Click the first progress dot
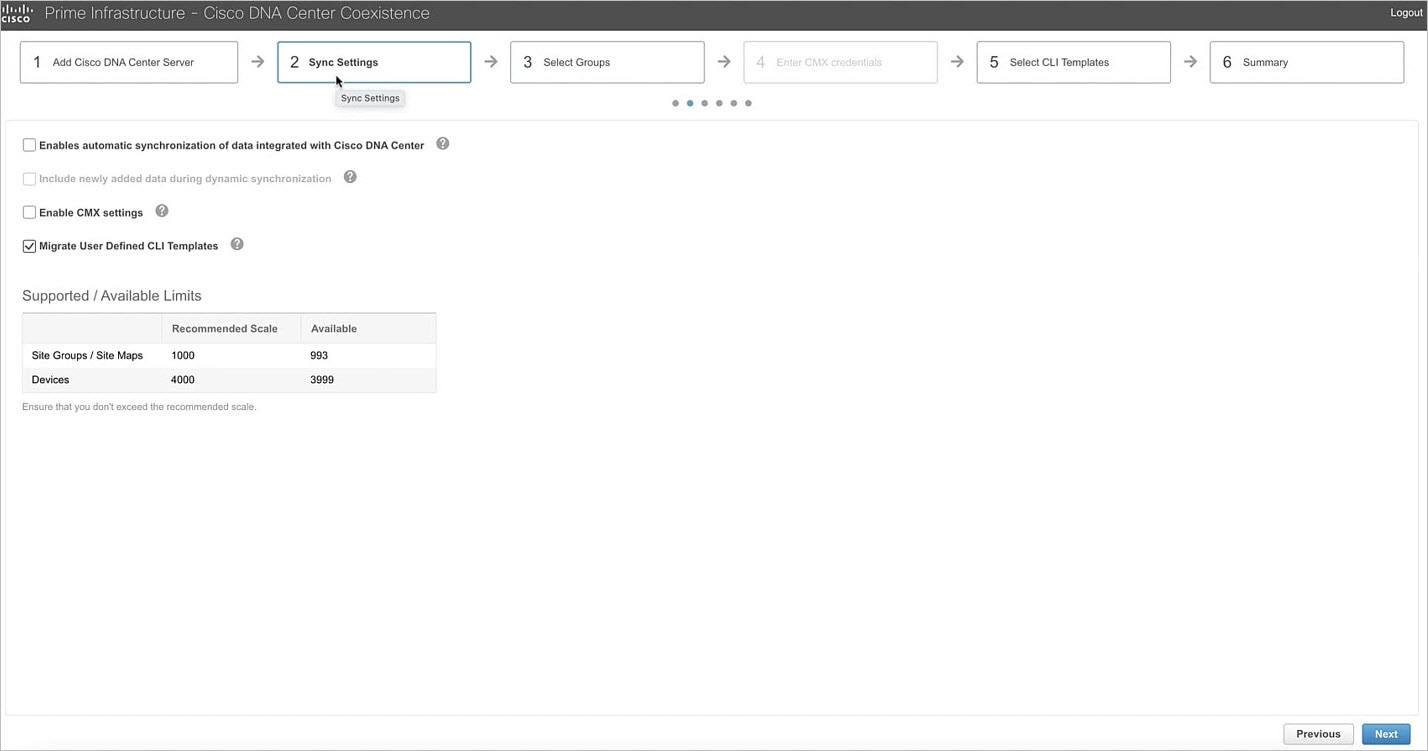This screenshot has width=1428, height=751. (675, 103)
